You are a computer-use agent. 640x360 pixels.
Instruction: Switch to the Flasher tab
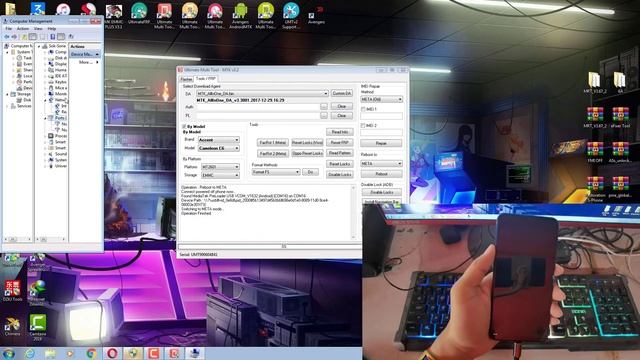pyautogui.click(x=186, y=79)
